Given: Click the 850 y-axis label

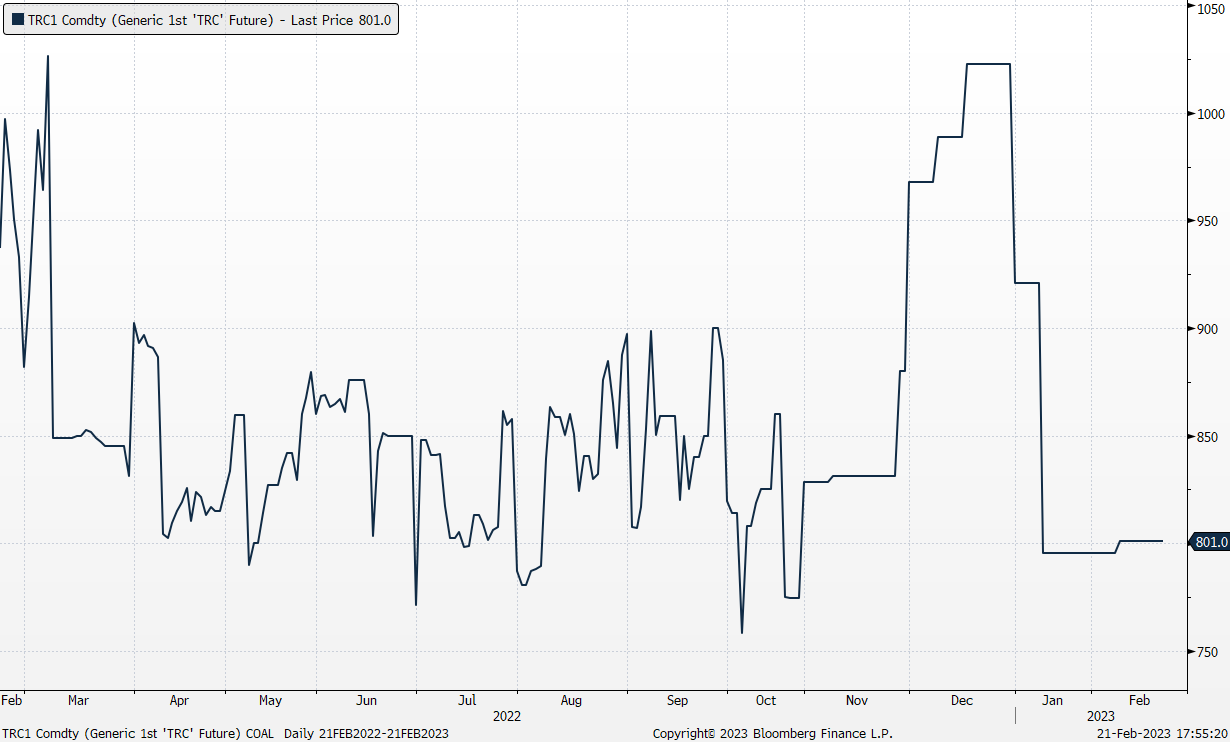Looking at the screenshot, I should [x=1207, y=437].
